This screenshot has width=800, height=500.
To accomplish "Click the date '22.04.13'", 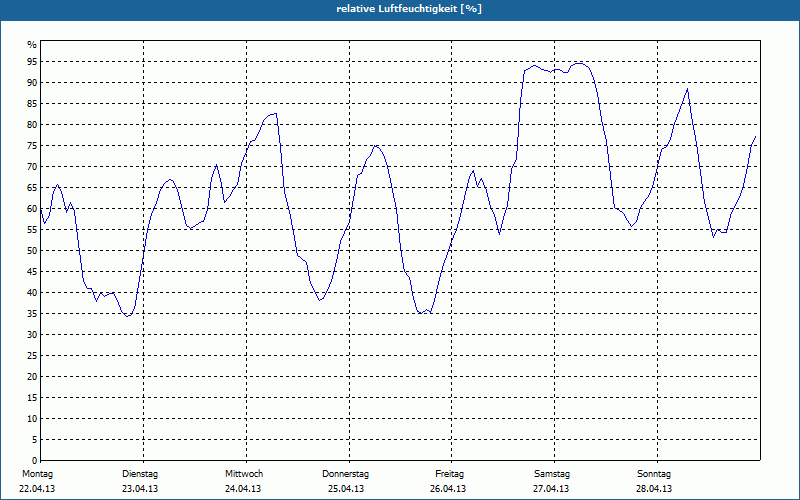I will point(37,489).
